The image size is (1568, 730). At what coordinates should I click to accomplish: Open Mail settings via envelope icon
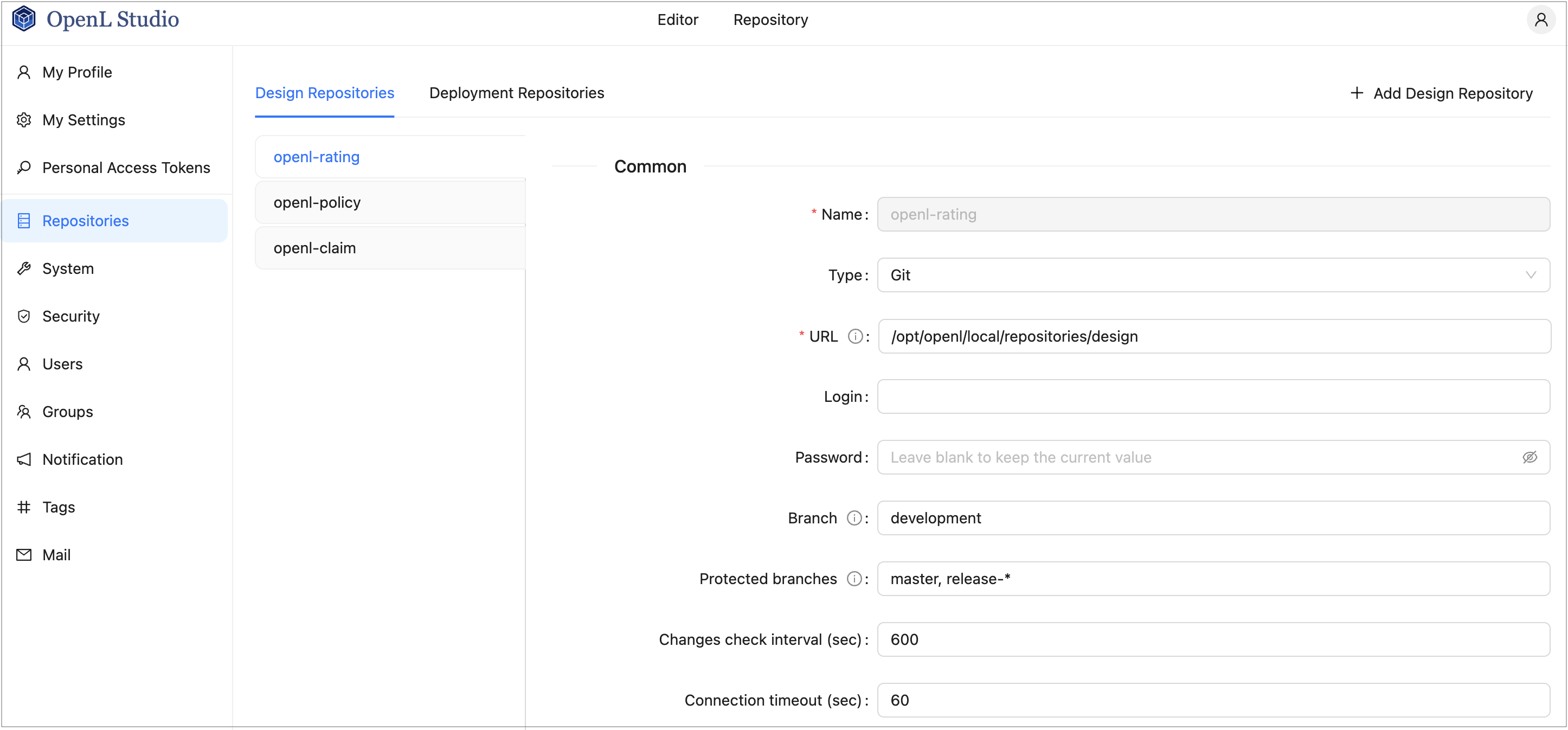[x=24, y=555]
